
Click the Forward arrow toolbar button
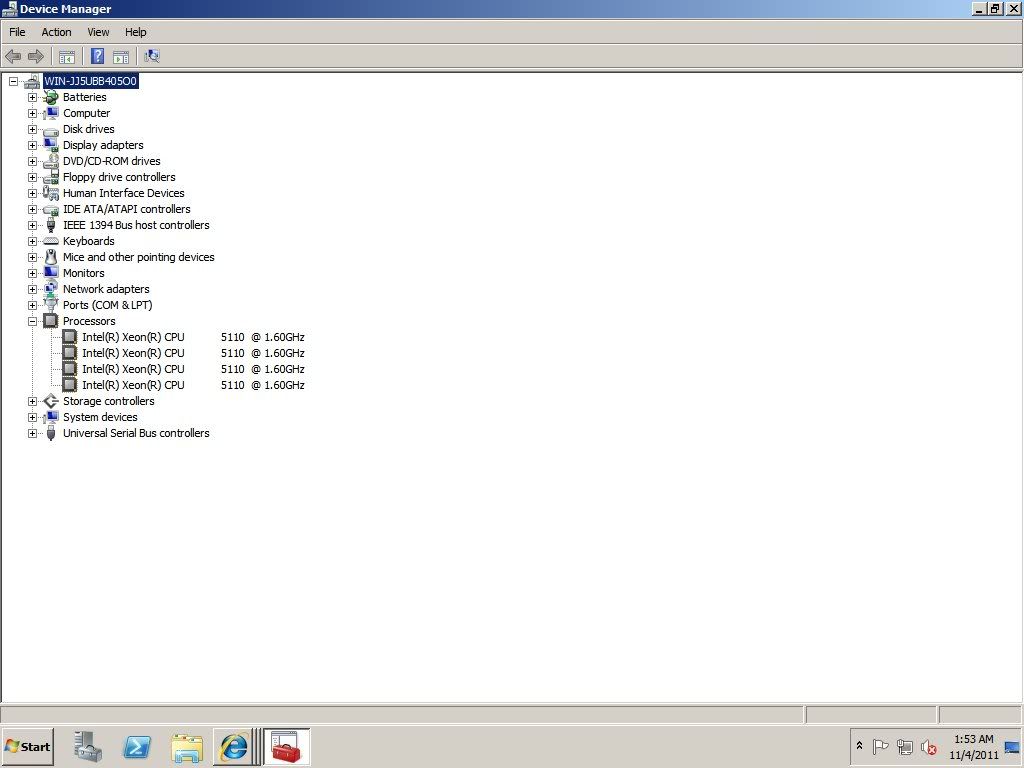click(x=35, y=57)
